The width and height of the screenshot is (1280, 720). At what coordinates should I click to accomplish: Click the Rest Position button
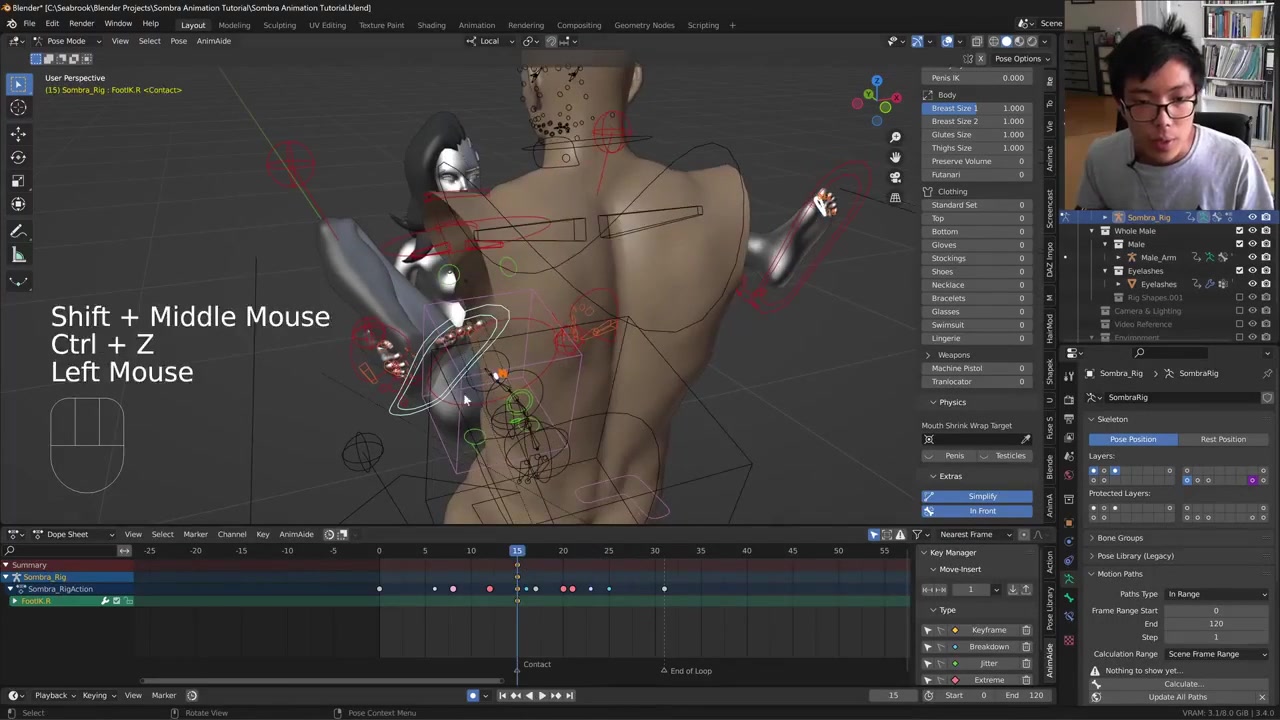tap(1222, 439)
